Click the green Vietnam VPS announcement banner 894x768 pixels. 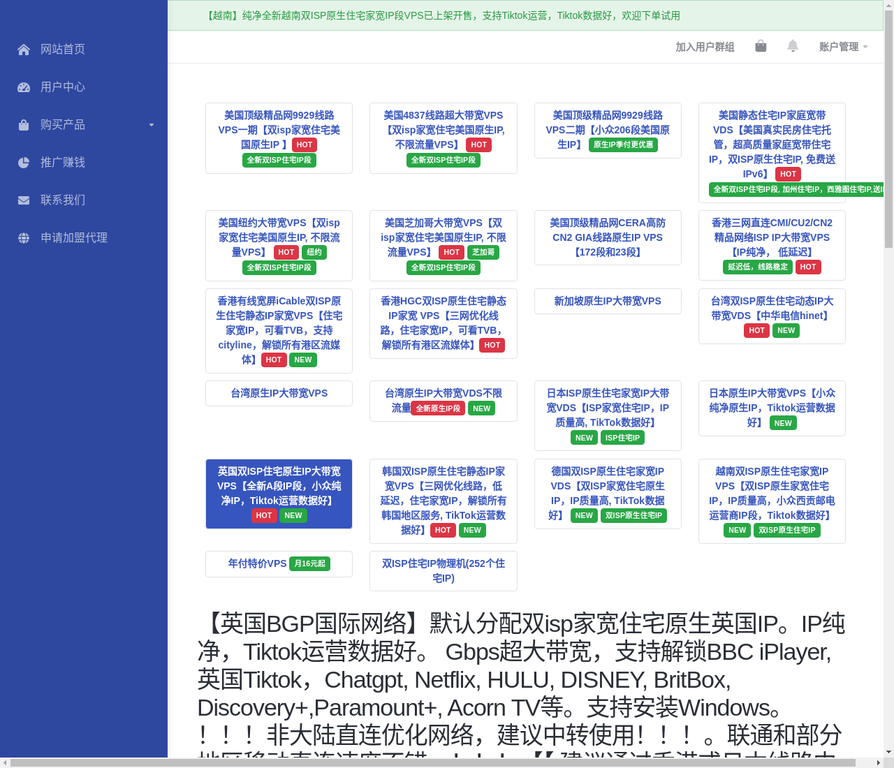(442, 16)
